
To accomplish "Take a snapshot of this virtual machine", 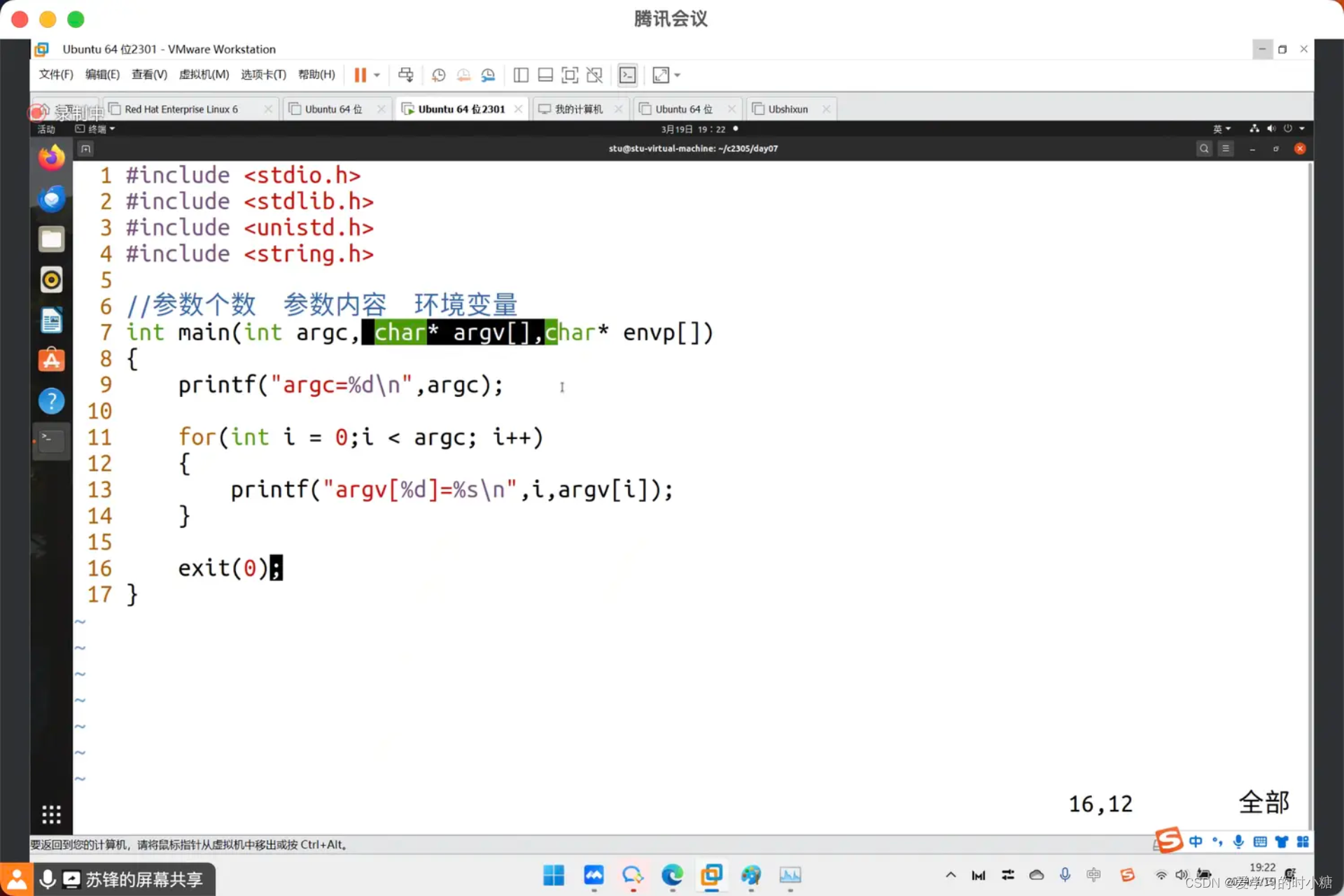I will 438,75.
